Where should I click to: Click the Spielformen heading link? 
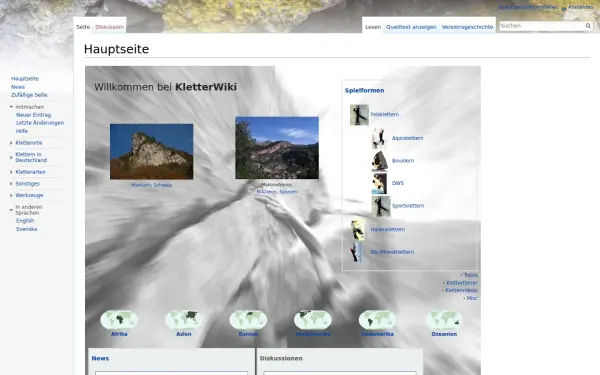pos(364,90)
